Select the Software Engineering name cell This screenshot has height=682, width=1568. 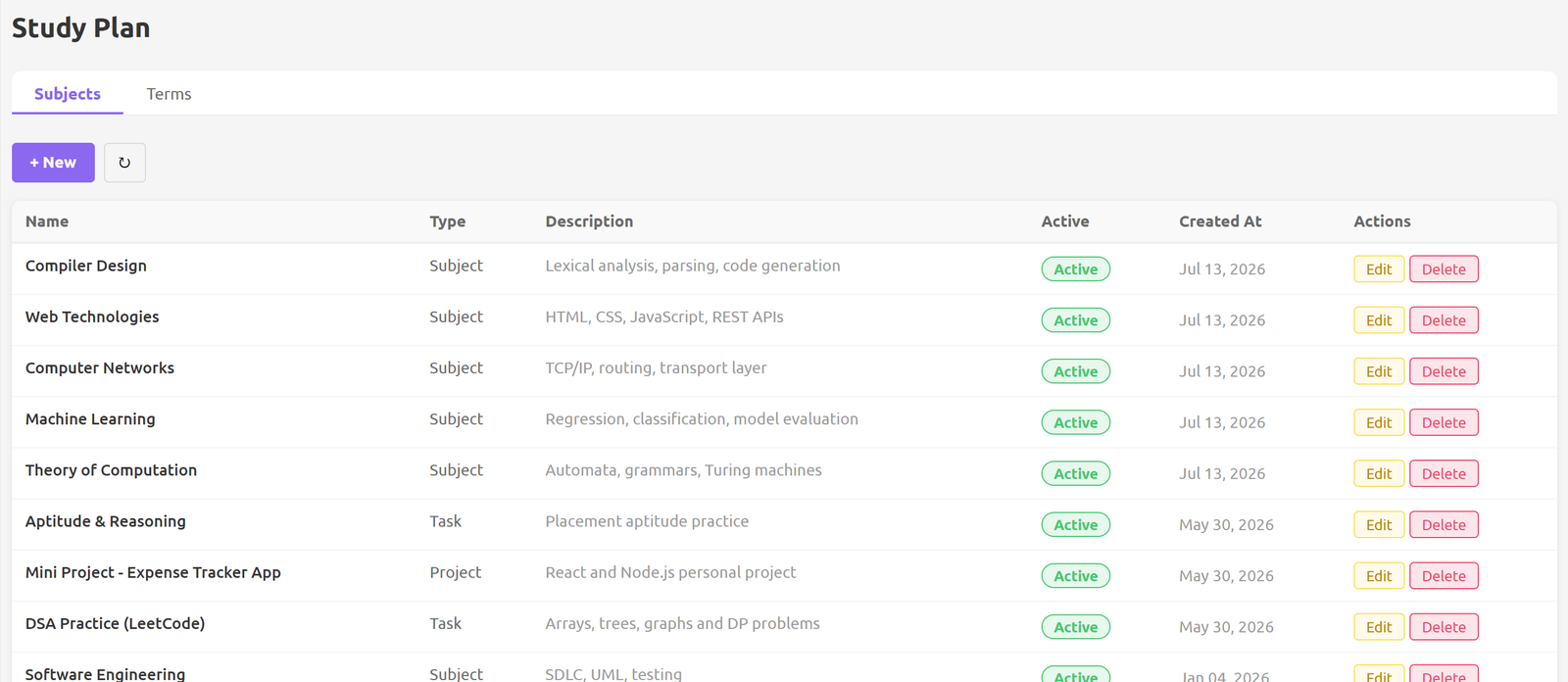(x=105, y=674)
